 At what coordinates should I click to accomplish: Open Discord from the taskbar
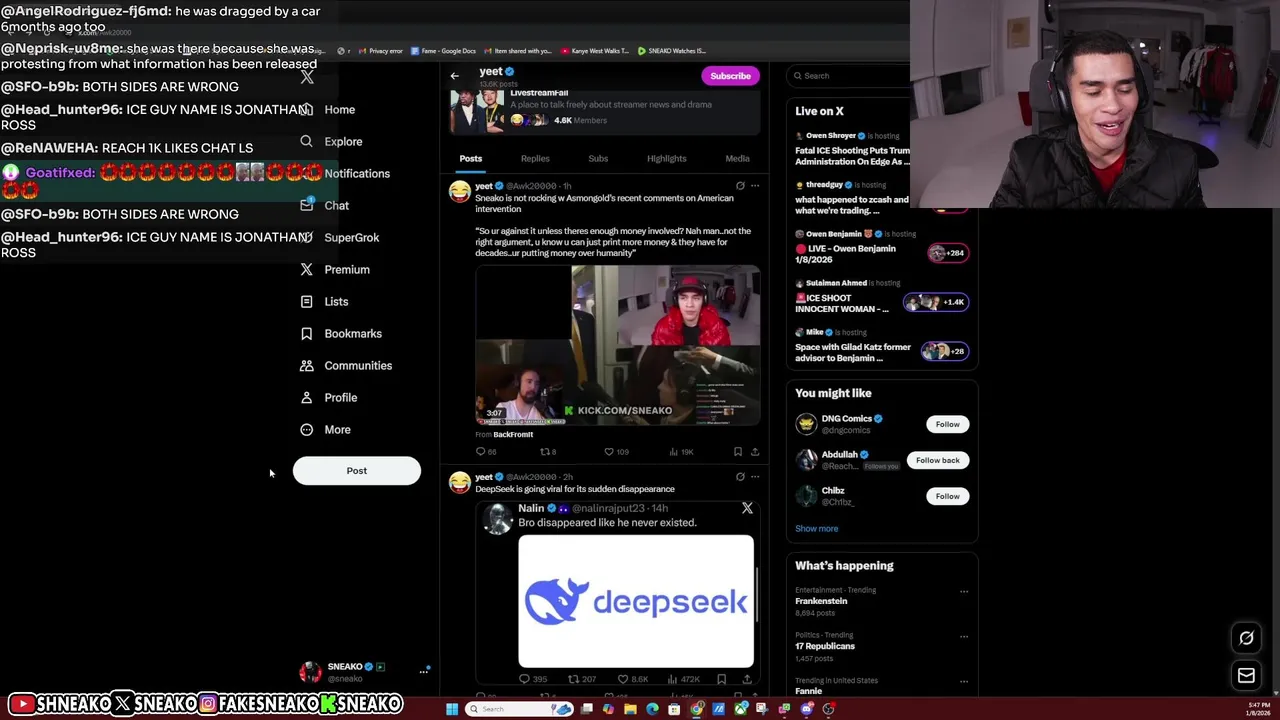pos(806,709)
